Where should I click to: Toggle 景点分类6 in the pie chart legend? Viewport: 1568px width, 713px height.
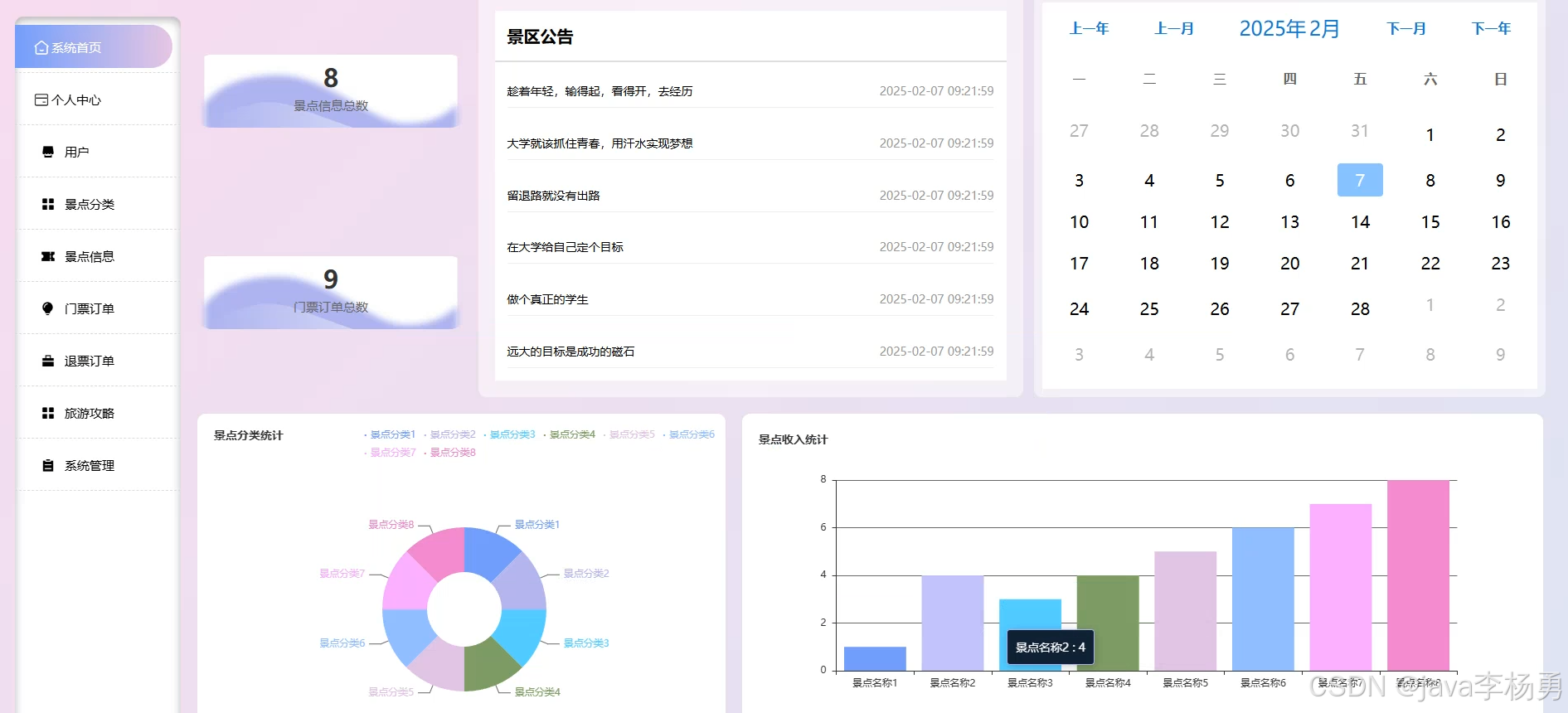[x=688, y=434]
